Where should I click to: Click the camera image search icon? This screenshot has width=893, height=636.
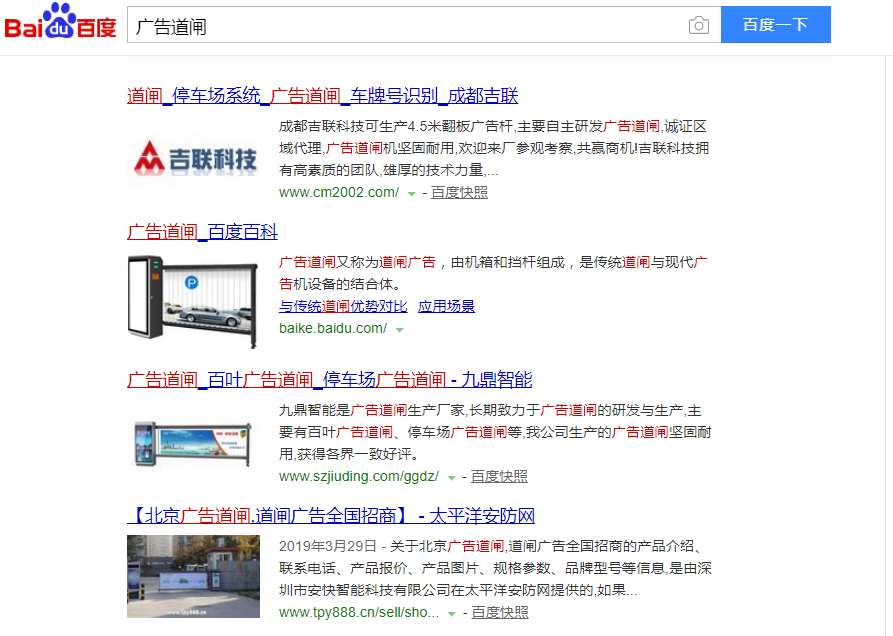point(698,25)
